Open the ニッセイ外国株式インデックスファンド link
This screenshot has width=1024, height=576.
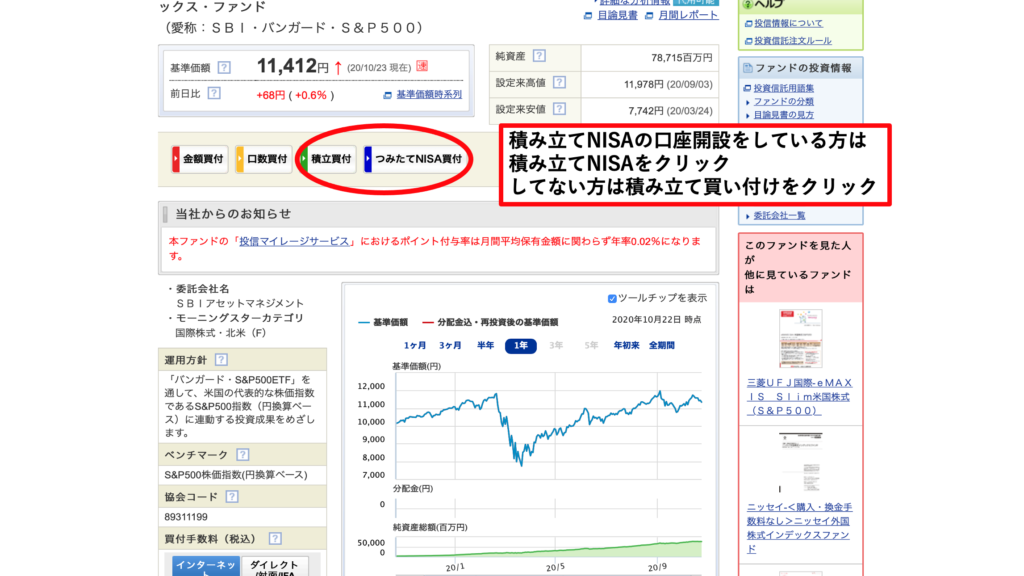799,528
